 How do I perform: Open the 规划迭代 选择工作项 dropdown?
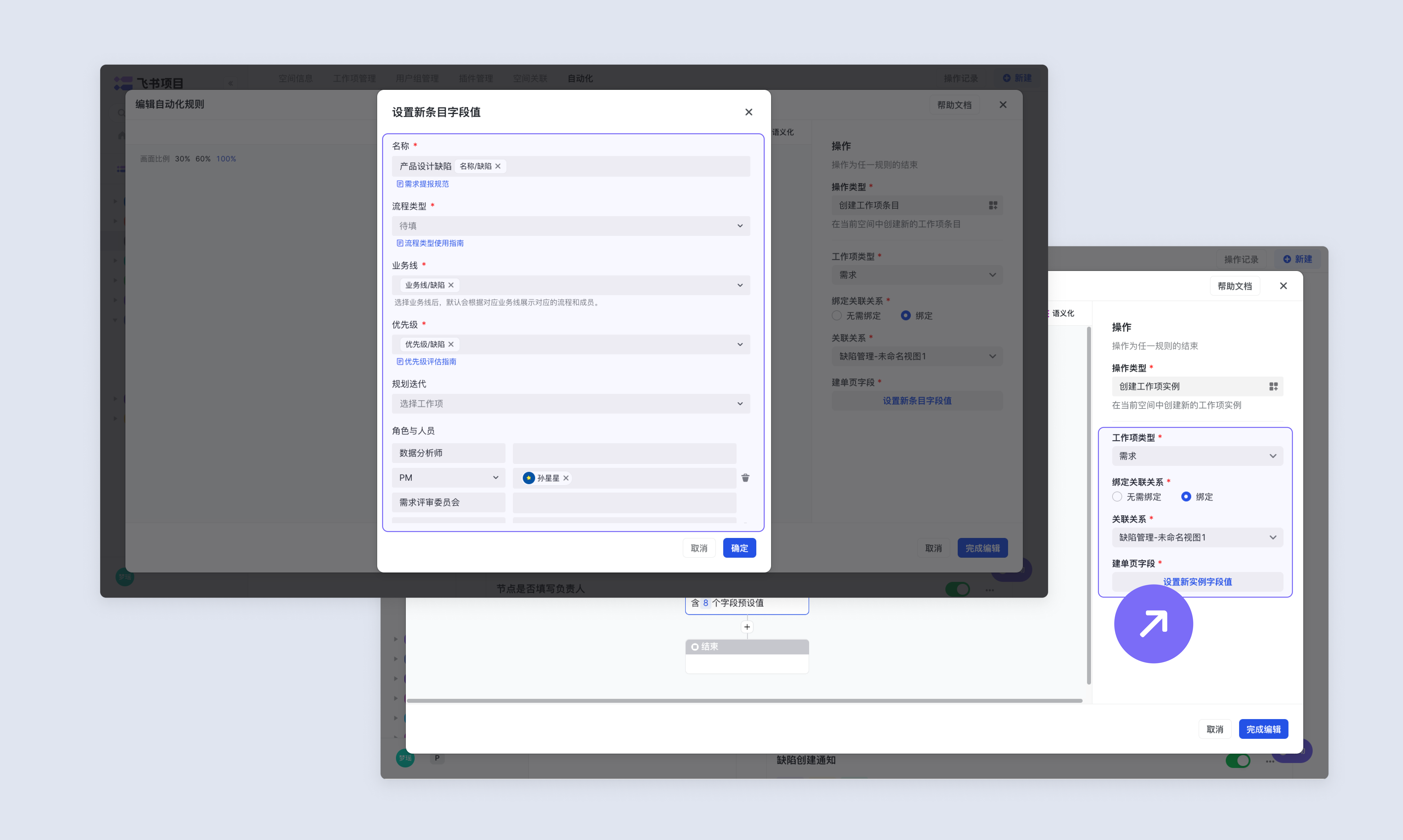(571, 403)
